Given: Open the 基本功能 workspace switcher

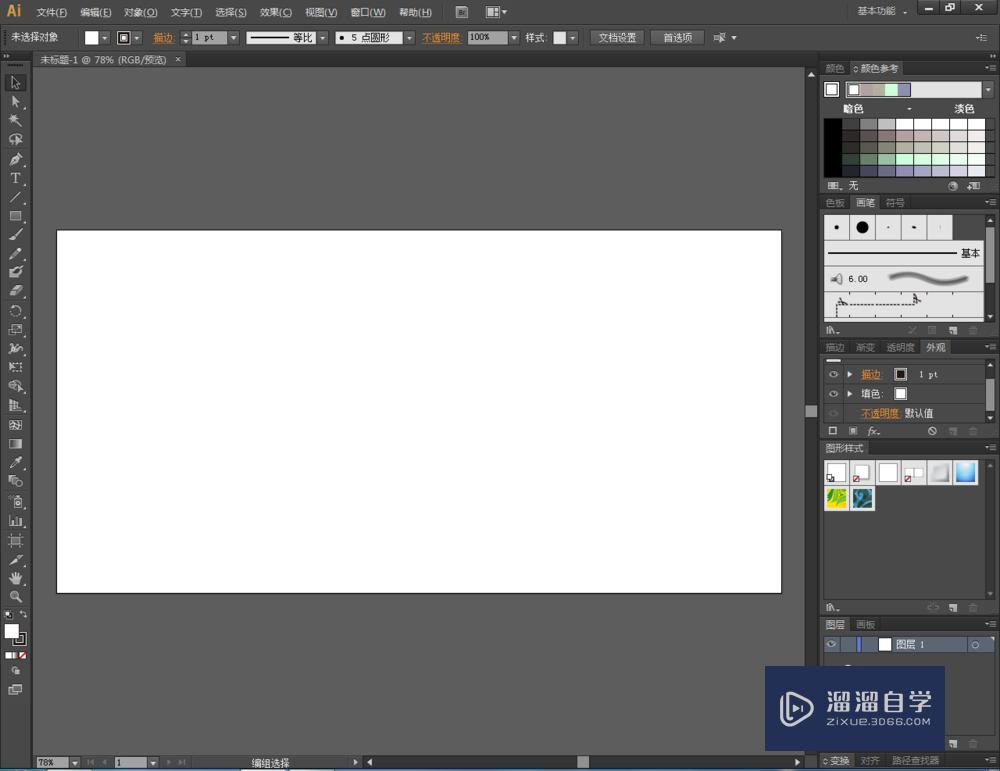Looking at the screenshot, I should coord(882,11).
